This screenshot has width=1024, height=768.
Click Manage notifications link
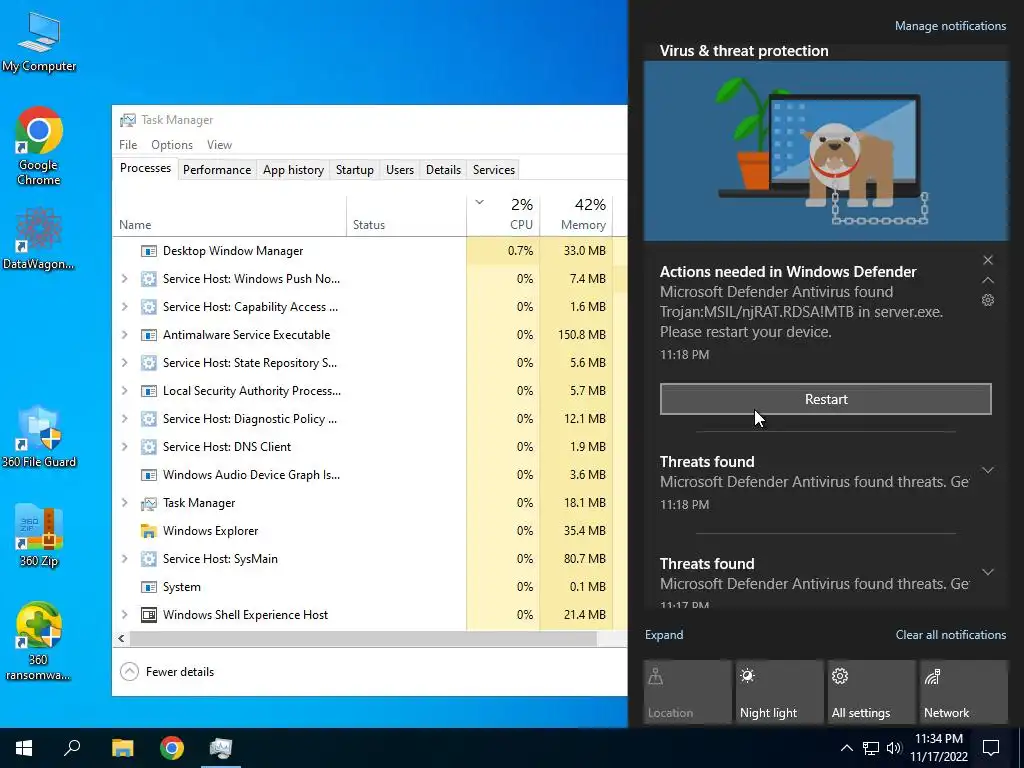(950, 26)
